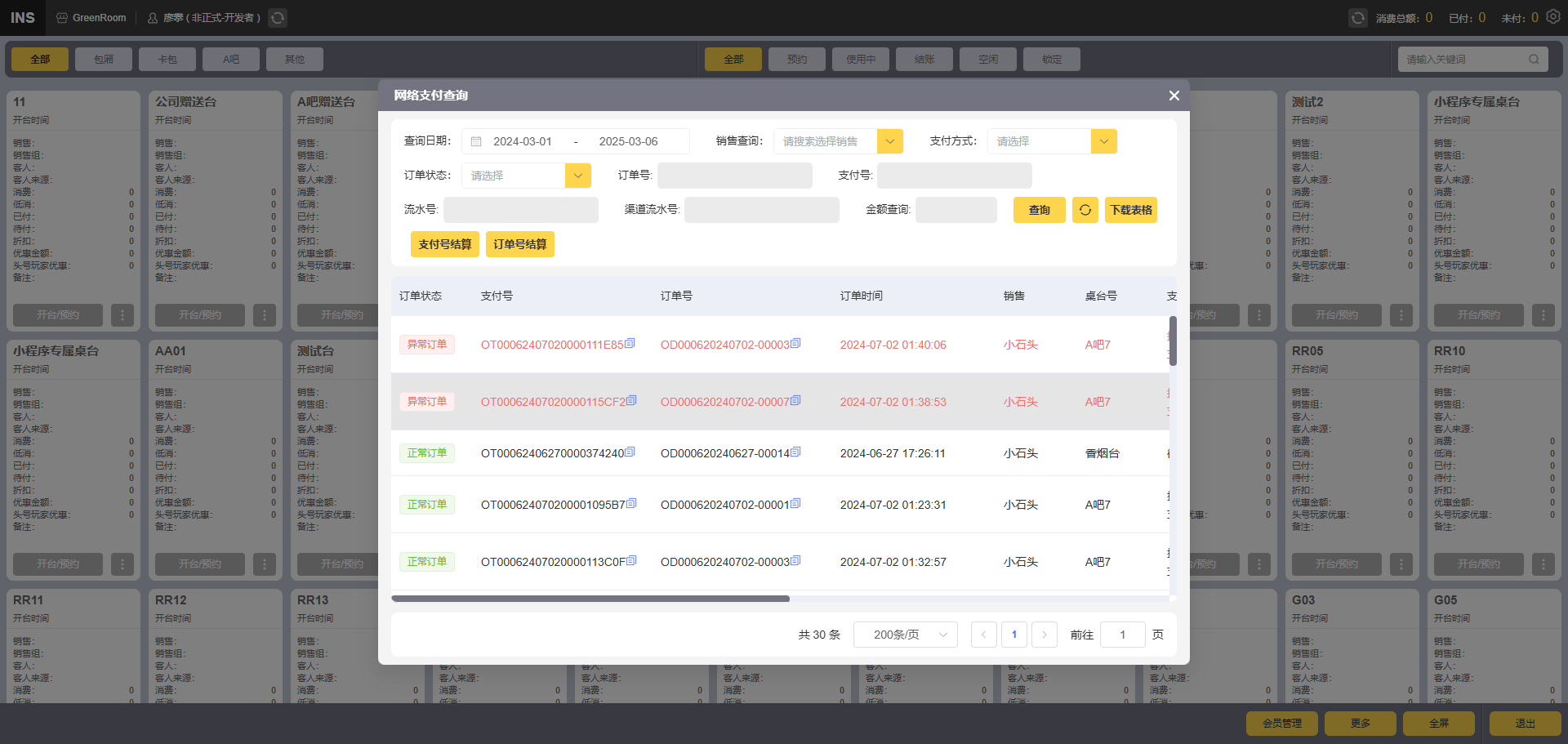This screenshot has height=744, width=1568.
Task: Copy order number OD000620240627-00014
Action: tap(796, 452)
